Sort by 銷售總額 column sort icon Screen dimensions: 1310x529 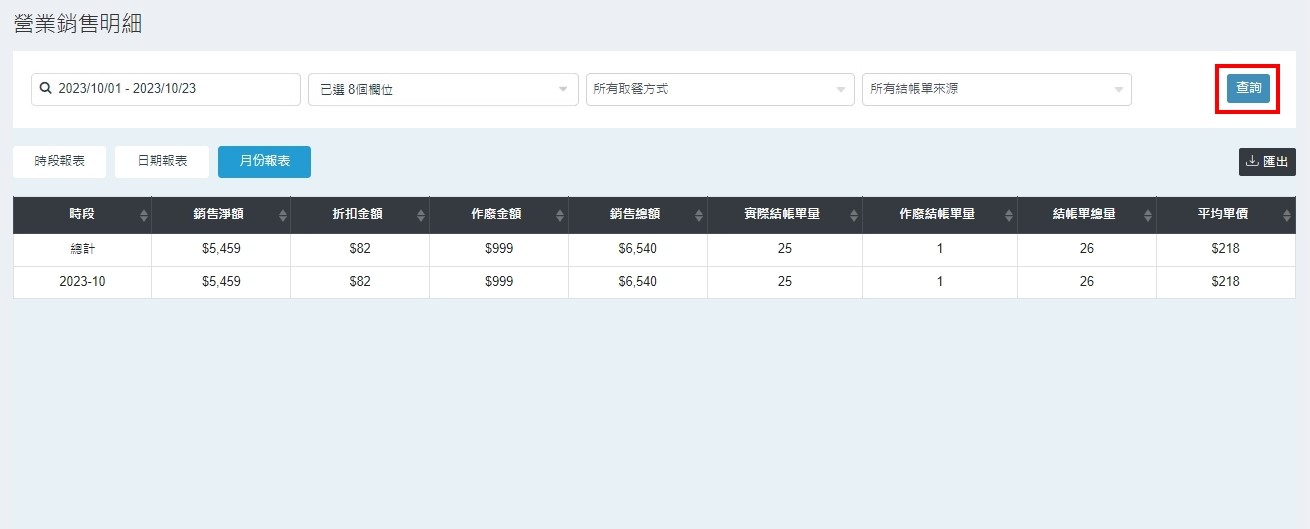[700, 216]
